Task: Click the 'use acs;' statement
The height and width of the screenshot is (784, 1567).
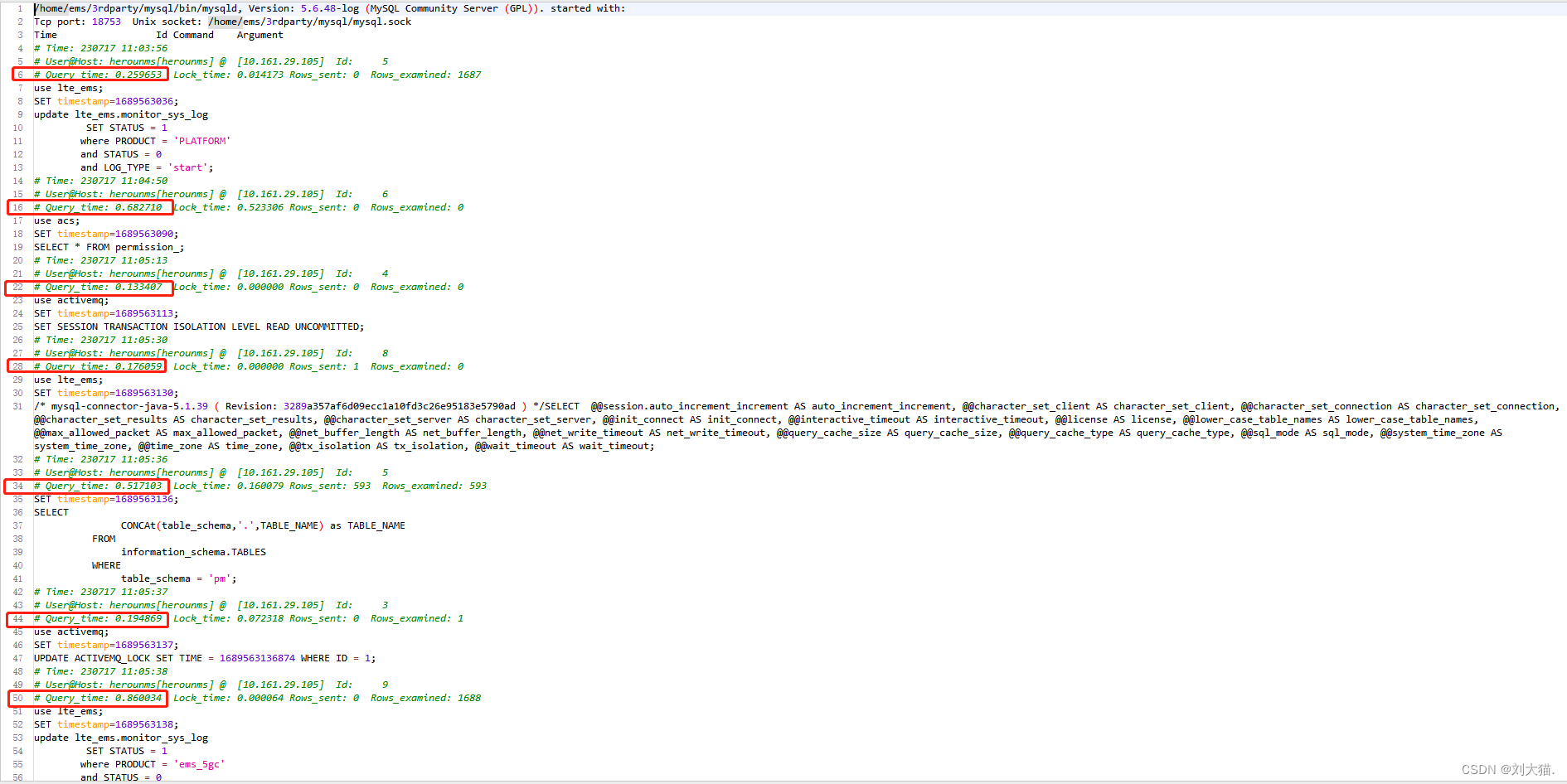Action: 57,220
